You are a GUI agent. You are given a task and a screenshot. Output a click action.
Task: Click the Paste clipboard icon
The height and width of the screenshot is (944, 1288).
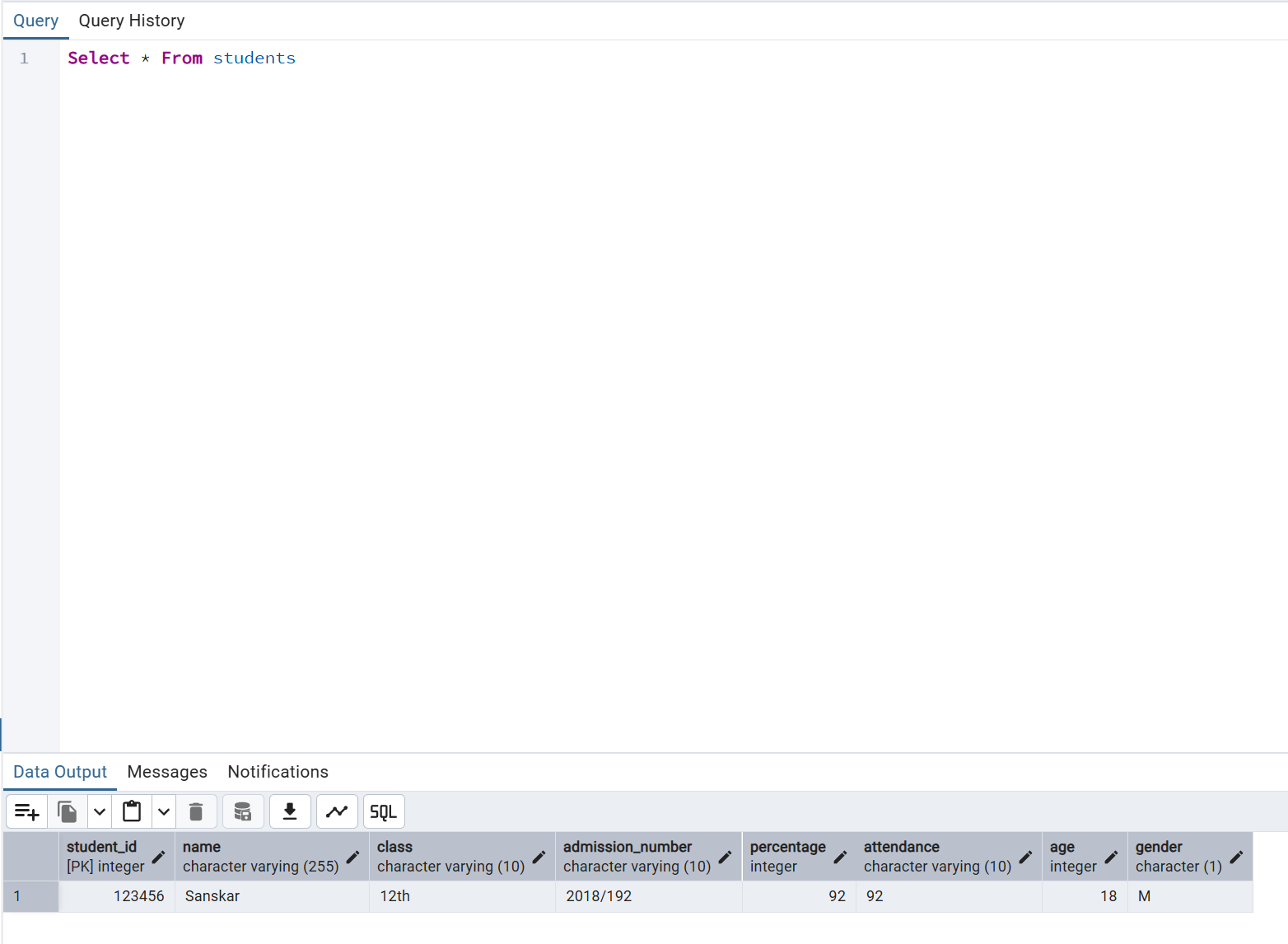click(x=132, y=812)
